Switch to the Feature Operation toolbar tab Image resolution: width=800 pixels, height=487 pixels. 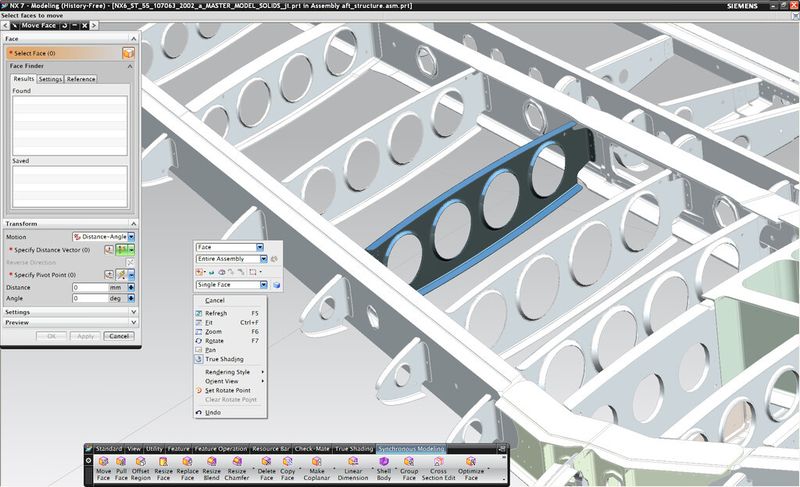[221, 449]
